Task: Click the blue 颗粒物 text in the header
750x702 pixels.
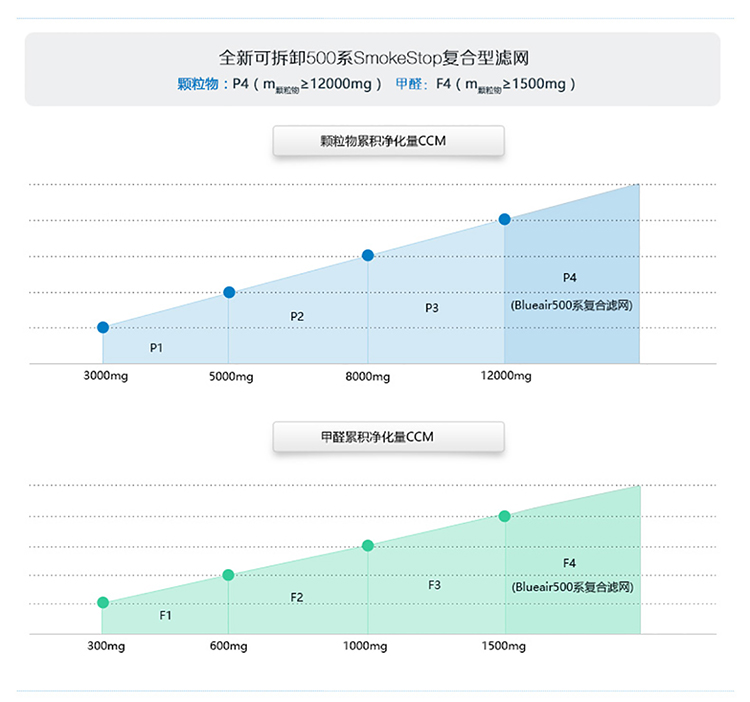Action: (197, 85)
